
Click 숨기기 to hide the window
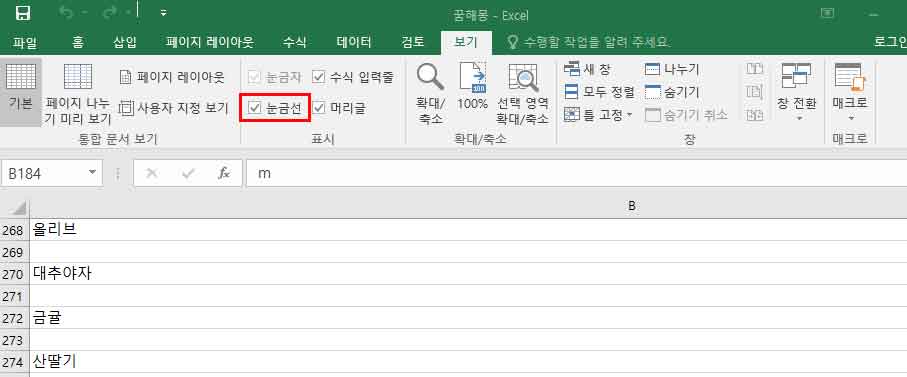tap(672, 92)
